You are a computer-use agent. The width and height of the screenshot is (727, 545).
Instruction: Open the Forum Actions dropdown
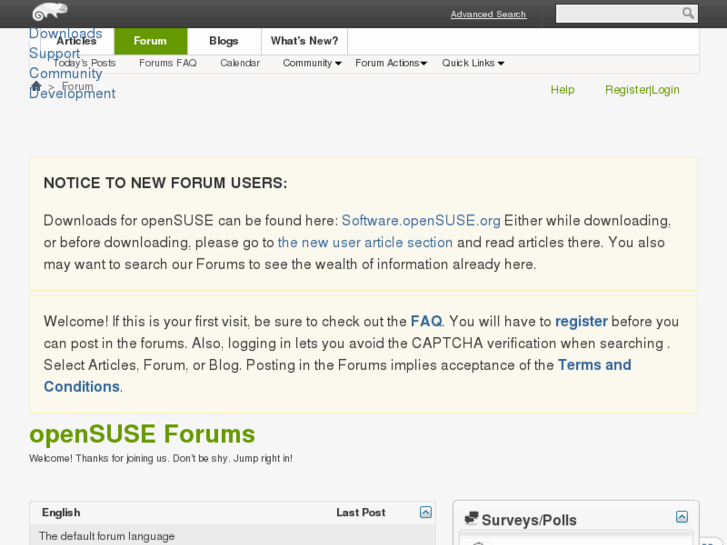coord(391,63)
